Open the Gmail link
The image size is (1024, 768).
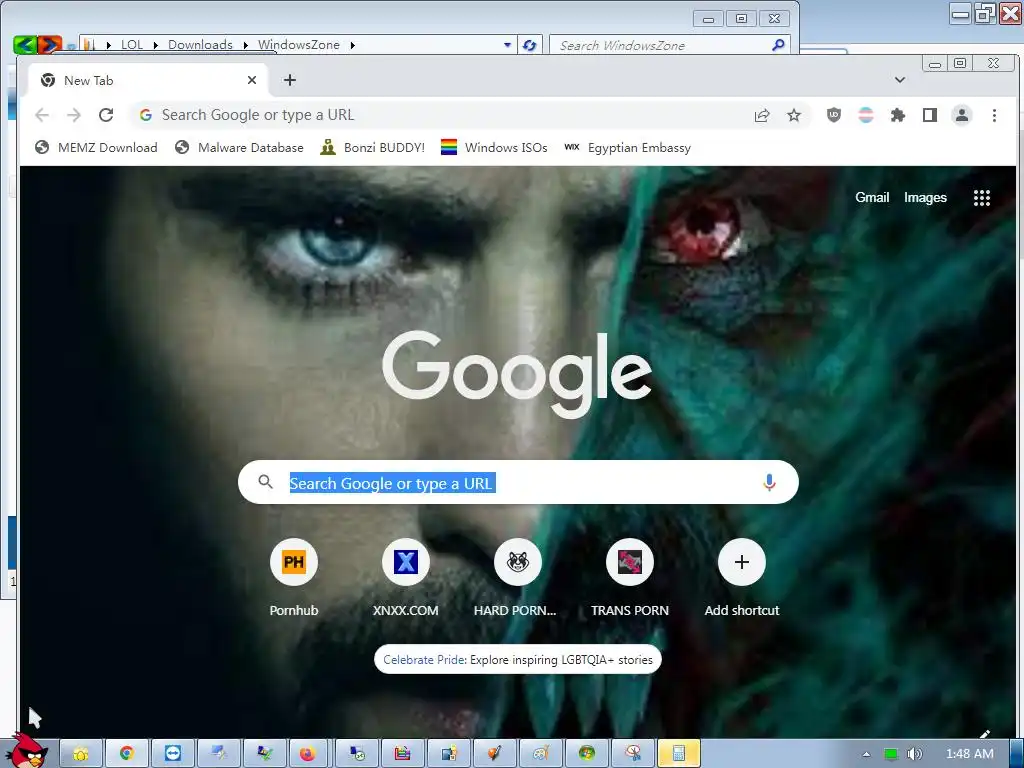point(872,197)
